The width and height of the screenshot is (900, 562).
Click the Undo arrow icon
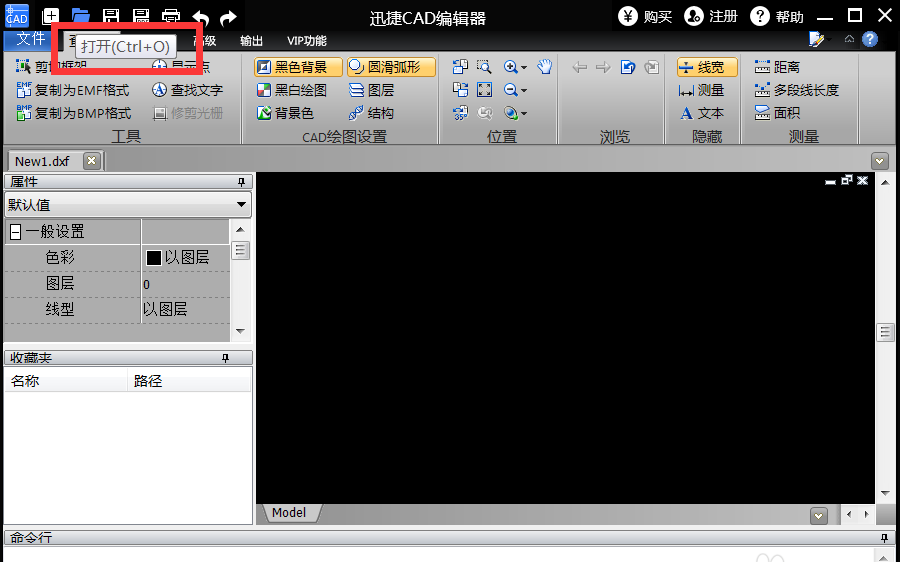pos(201,17)
